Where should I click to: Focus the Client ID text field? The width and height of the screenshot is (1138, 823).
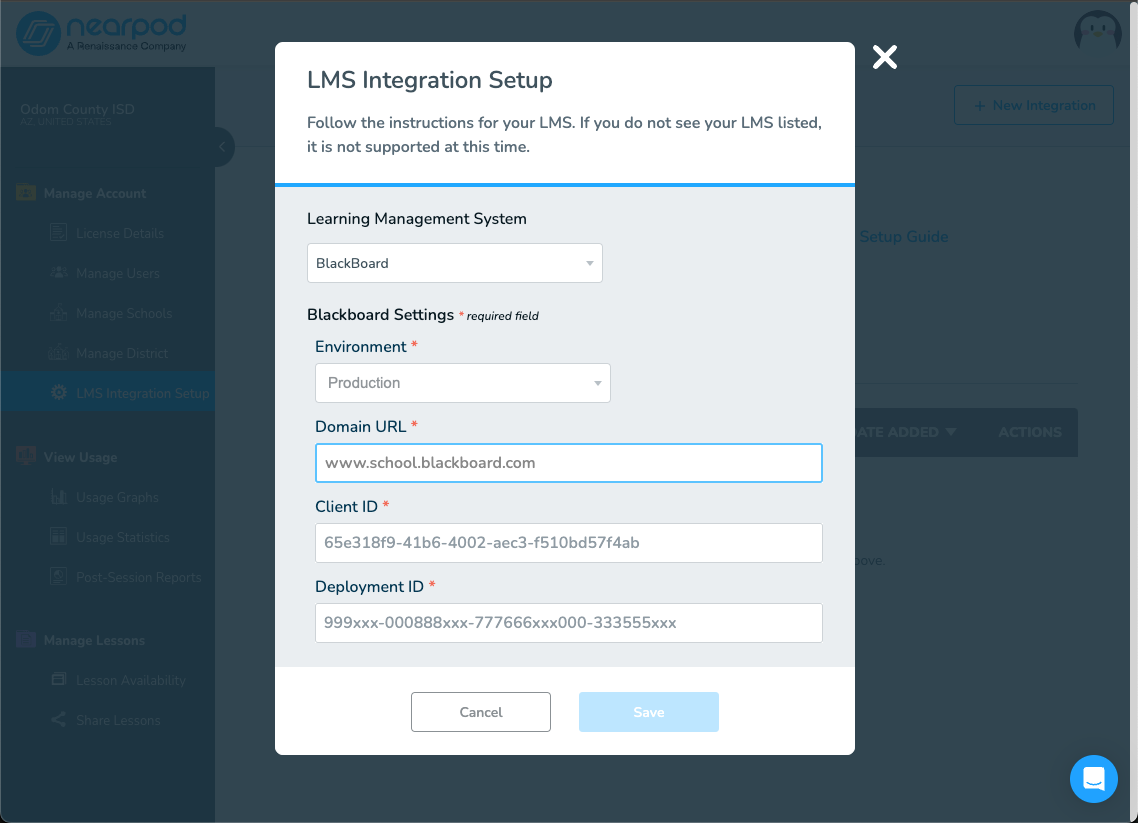pos(568,543)
